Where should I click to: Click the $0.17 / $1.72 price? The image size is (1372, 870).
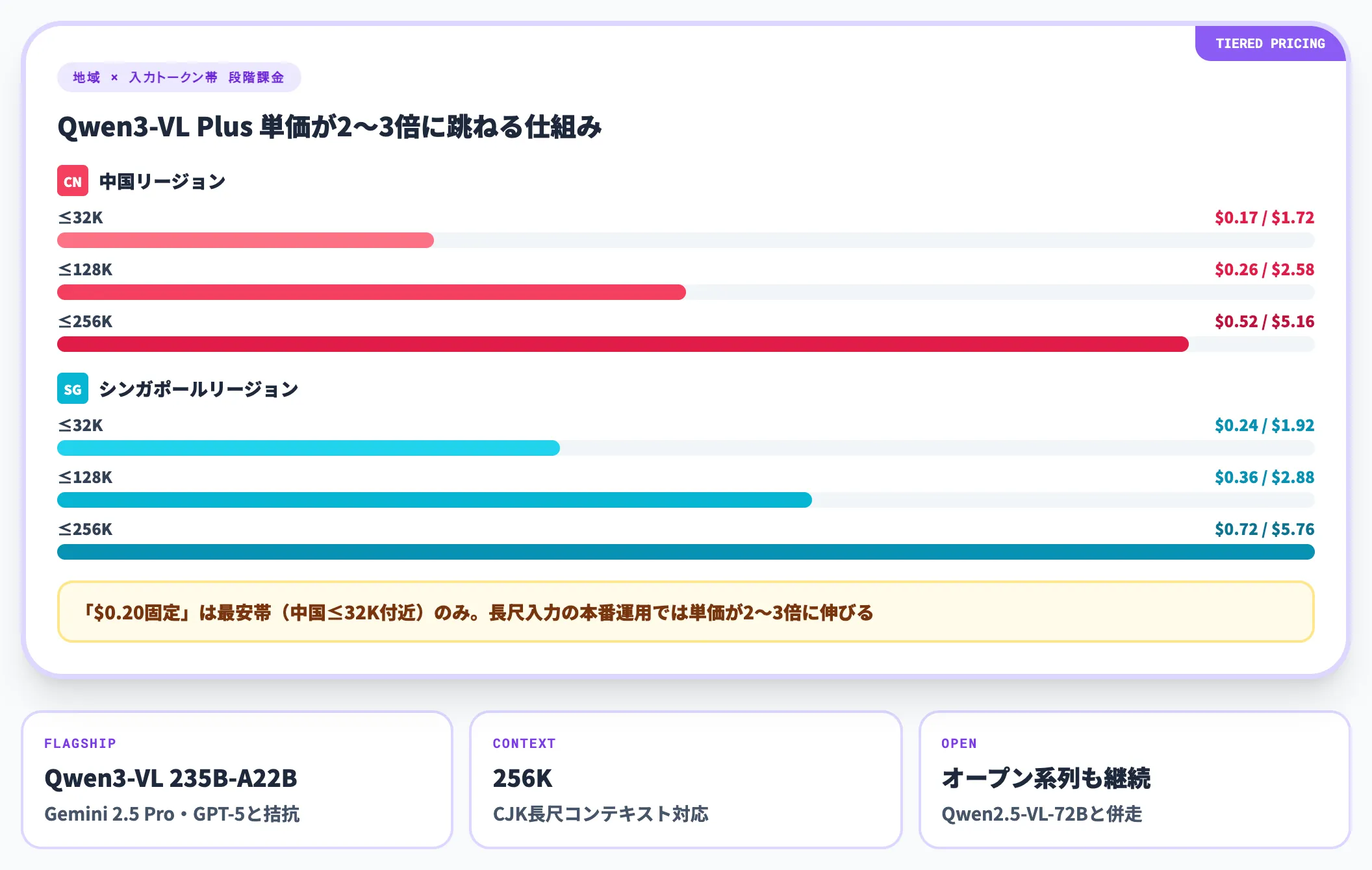(1264, 217)
